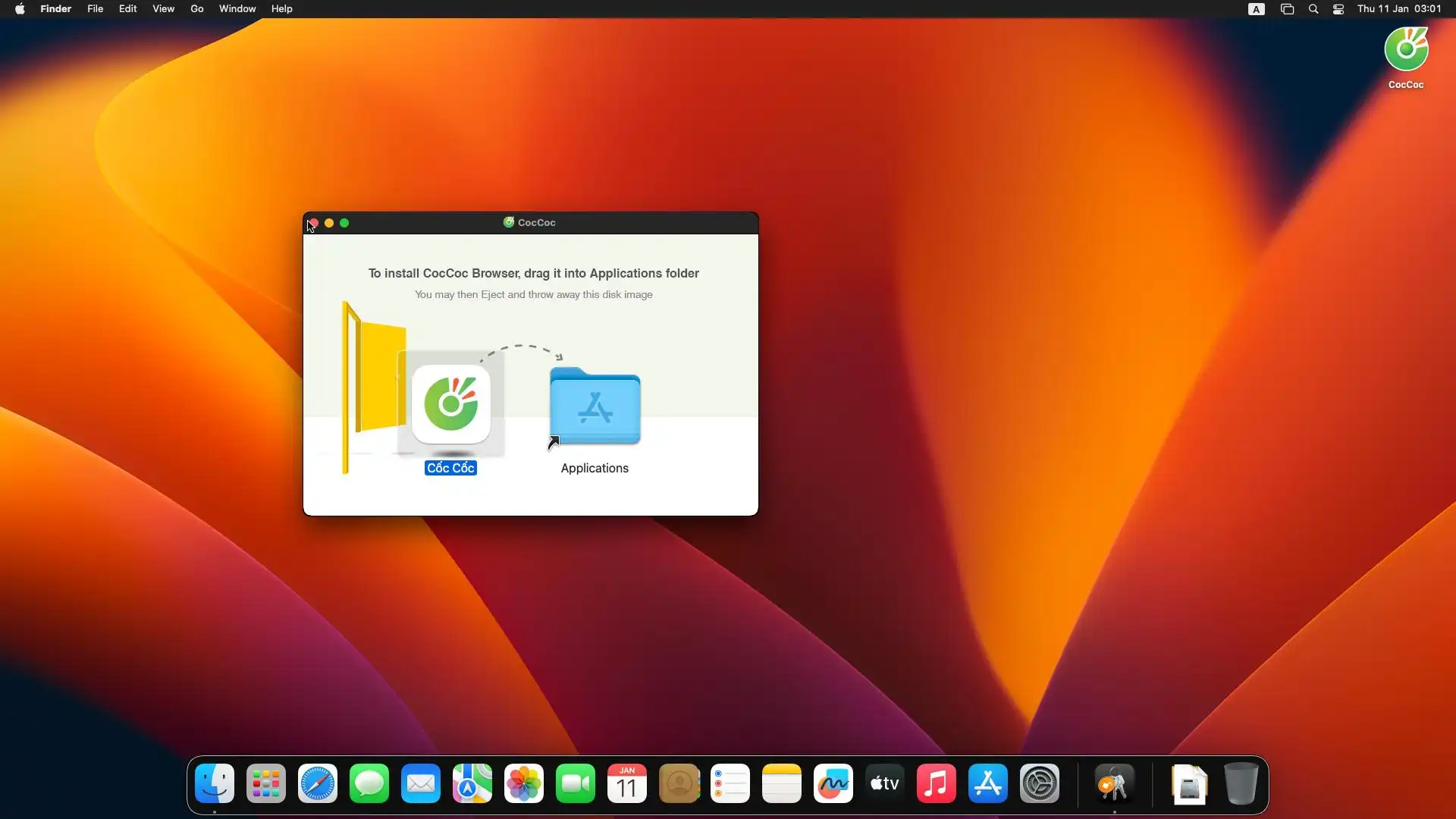Open the Apple menu
The width and height of the screenshot is (1456, 819).
pos(20,9)
